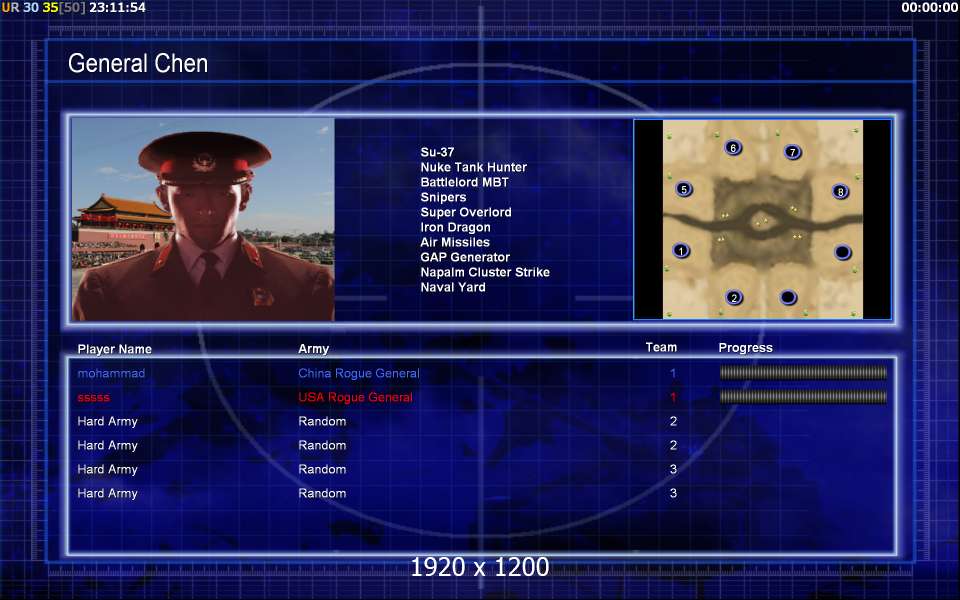Click the "Nuke Tank Hunter" entry

pyautogui.click(x=473, y=167)
